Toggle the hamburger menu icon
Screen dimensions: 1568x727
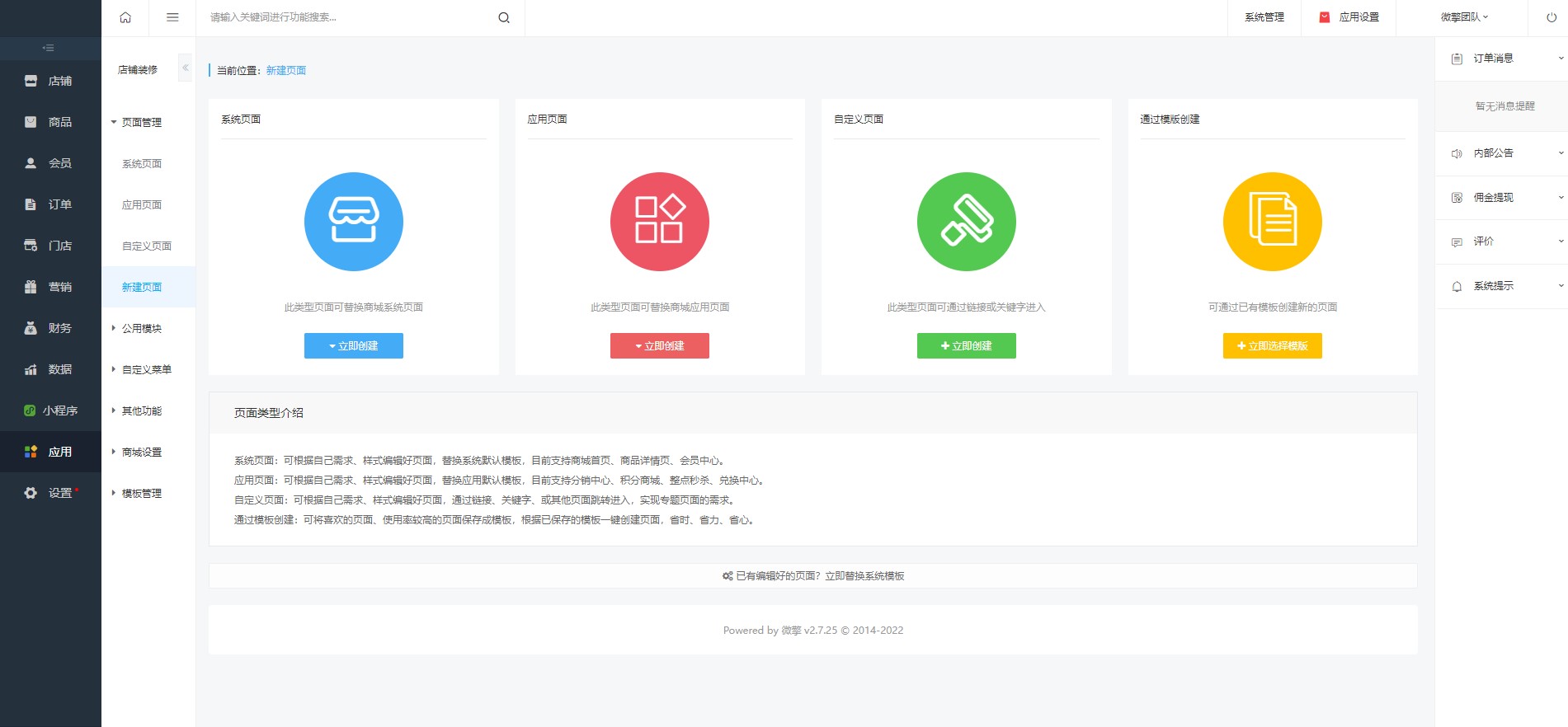[x=172, y=17]
